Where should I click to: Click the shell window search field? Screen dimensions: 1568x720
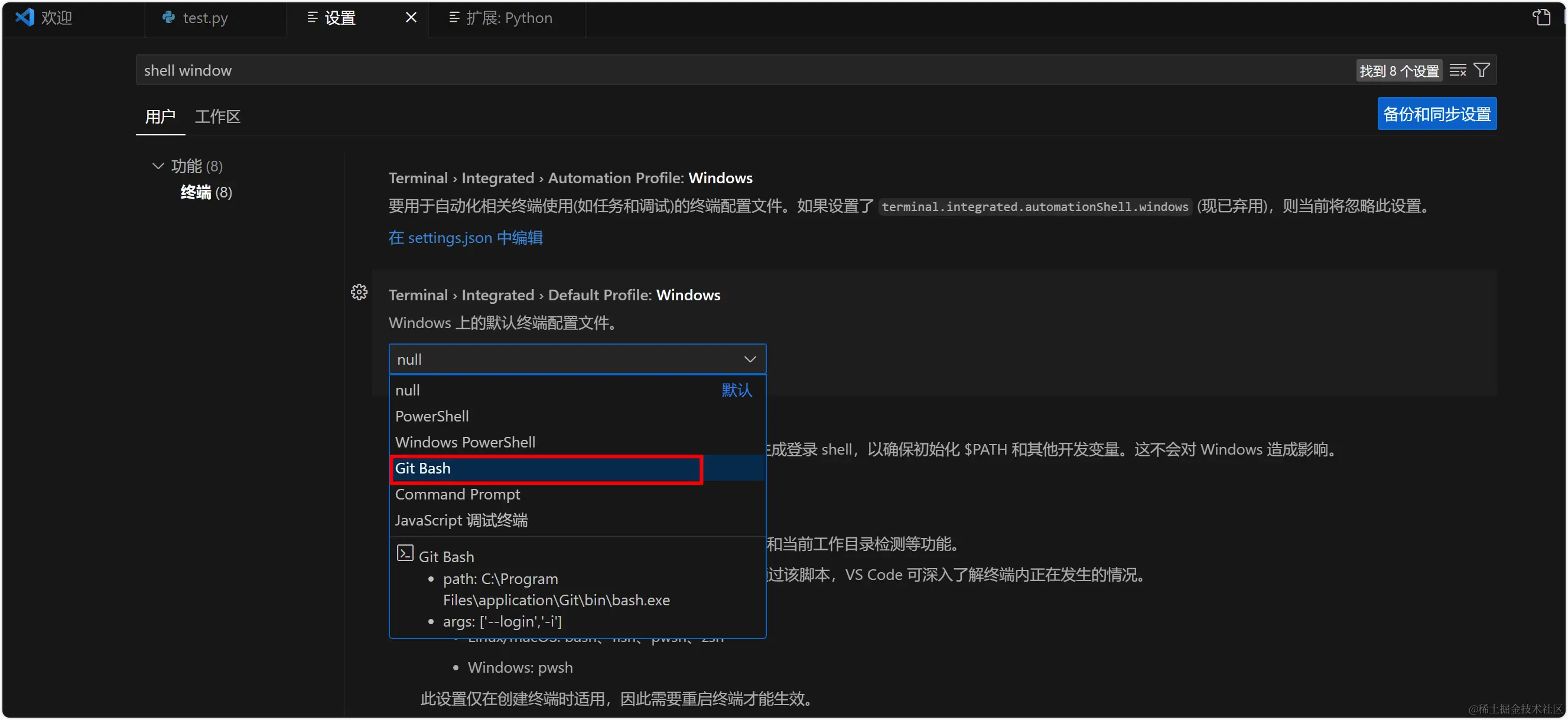tap(426, 69)
